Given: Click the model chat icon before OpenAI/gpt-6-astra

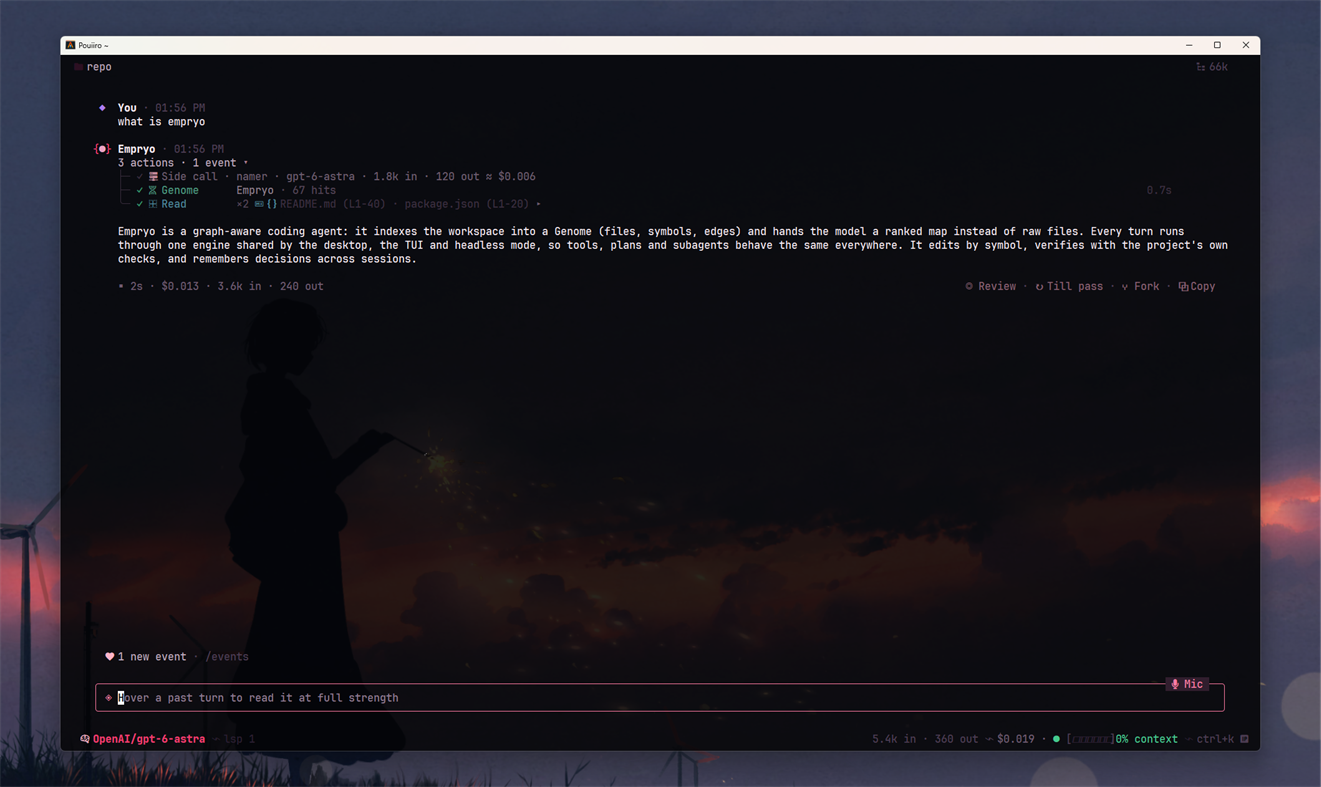Looking at the screenshot, I should (85, 739).
